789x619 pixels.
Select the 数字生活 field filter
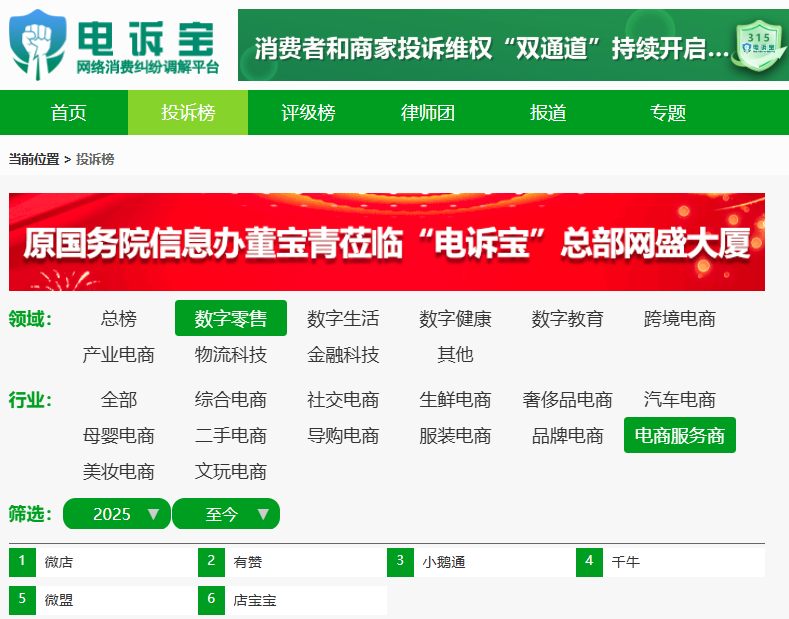point(343,319)
